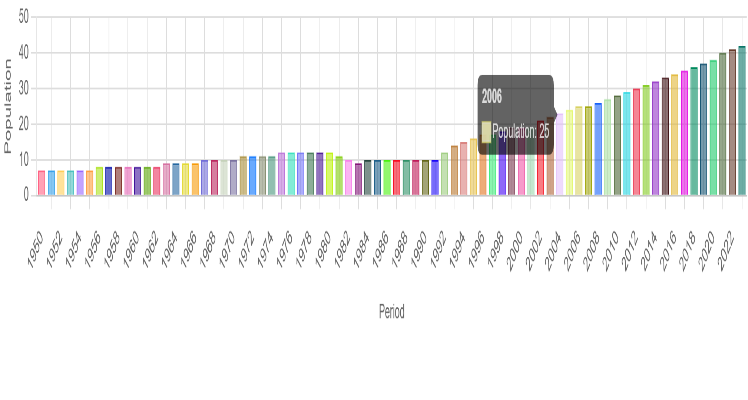Screen dimensions: 748x400
Task: Click the lime-yellow bar for 1980
Action: tap(330, 174)
